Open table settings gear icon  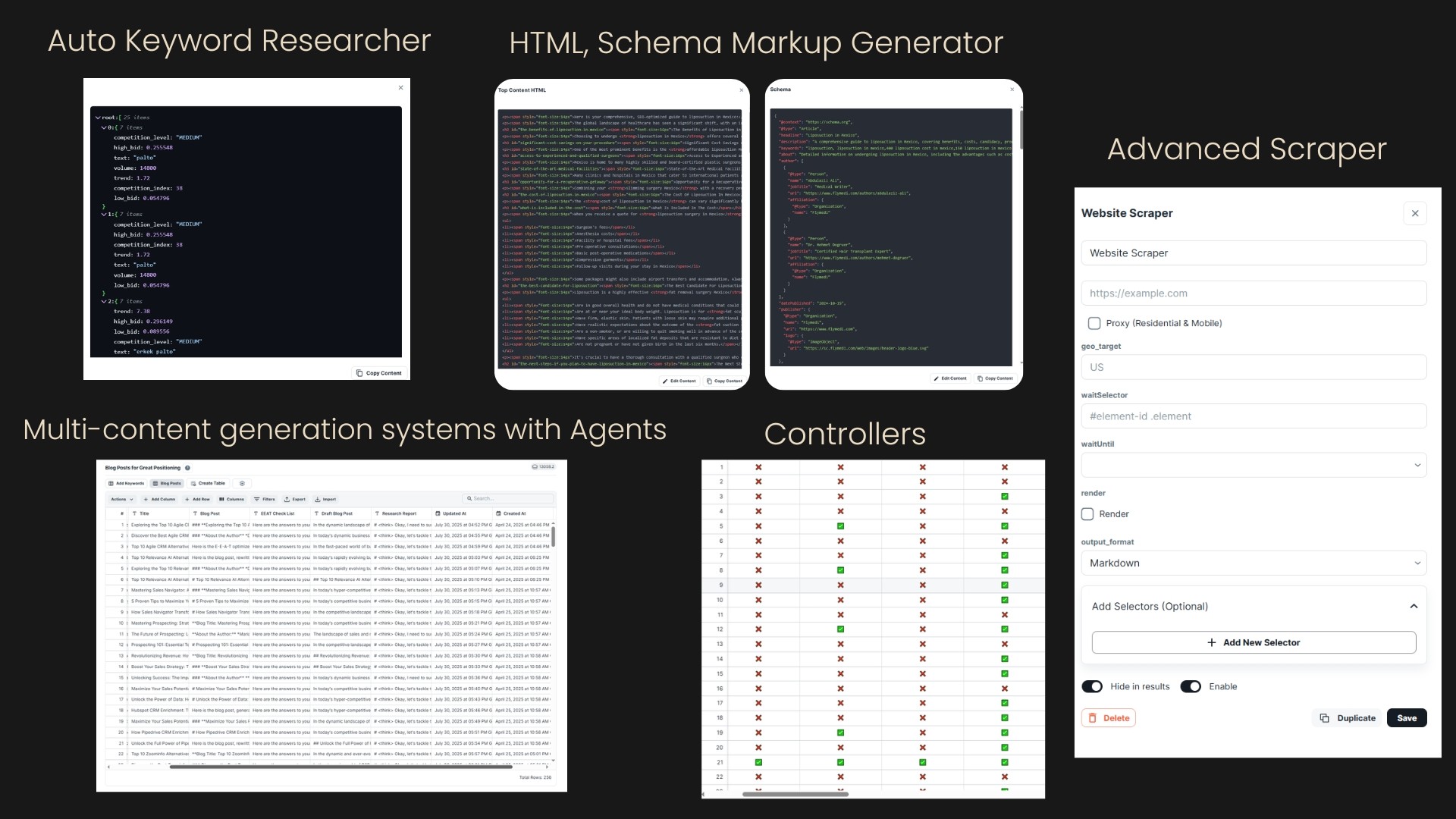pos(242,483)
